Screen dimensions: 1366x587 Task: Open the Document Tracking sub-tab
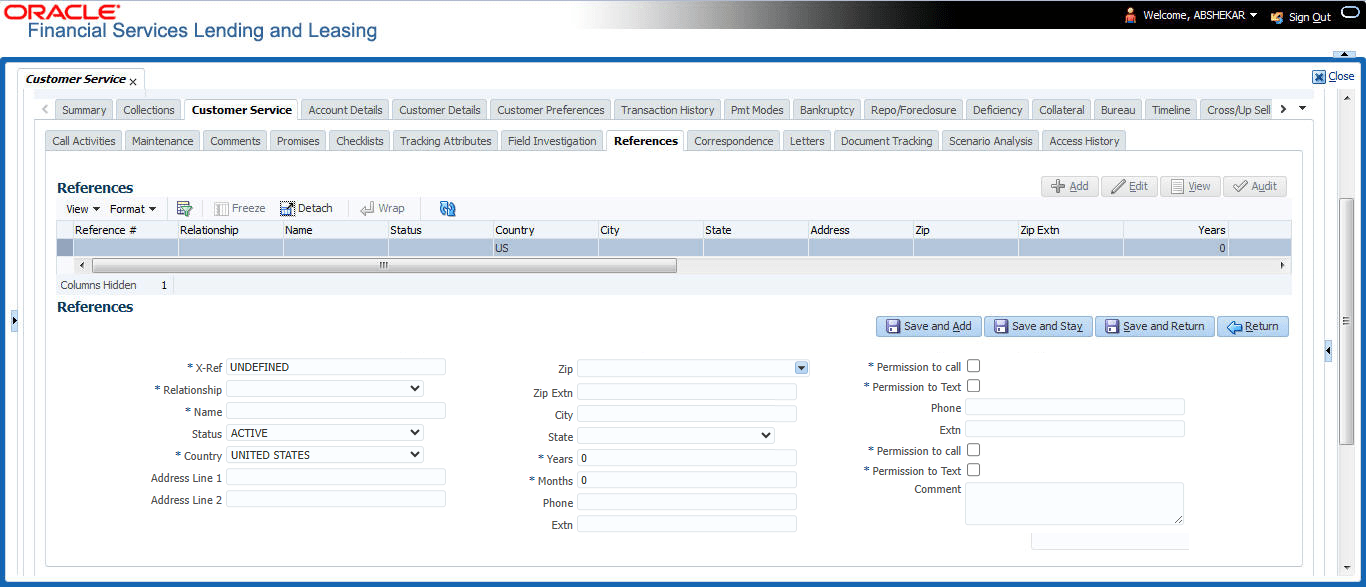(x=886, y=141)
